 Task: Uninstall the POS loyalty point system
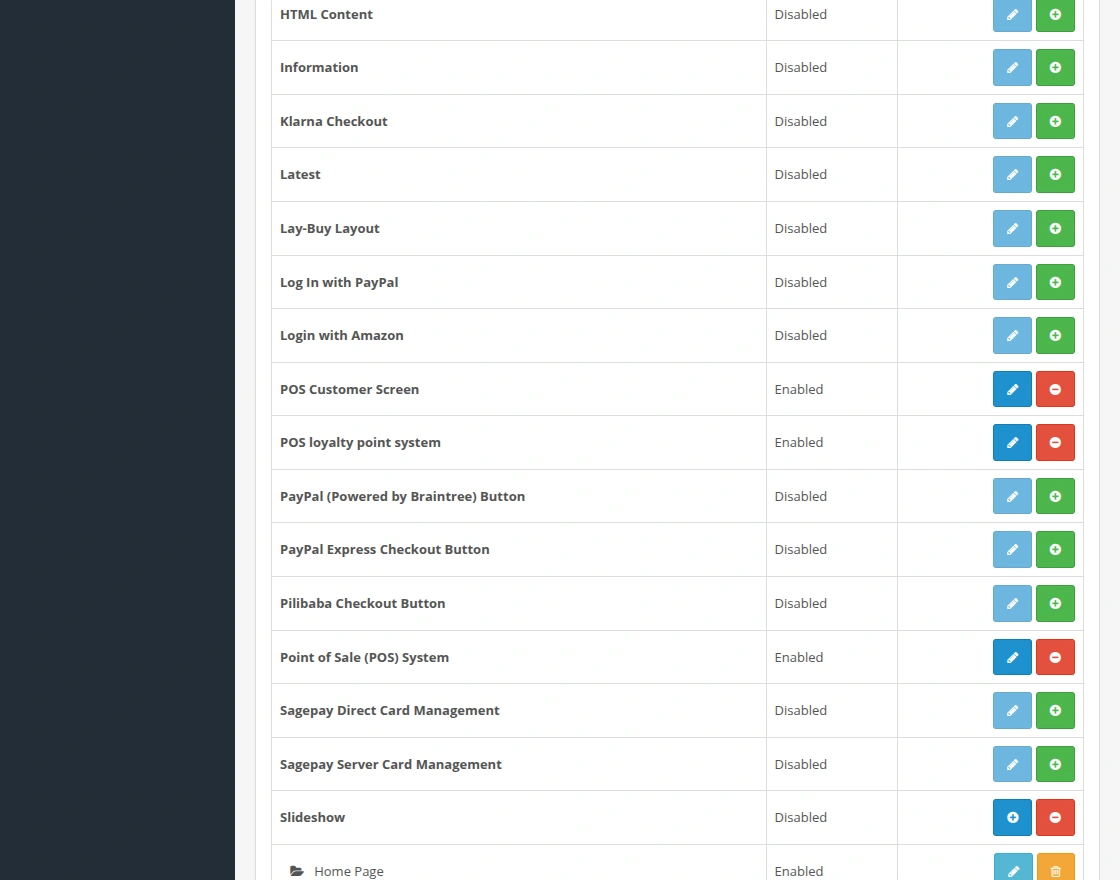coord(1055,442)
